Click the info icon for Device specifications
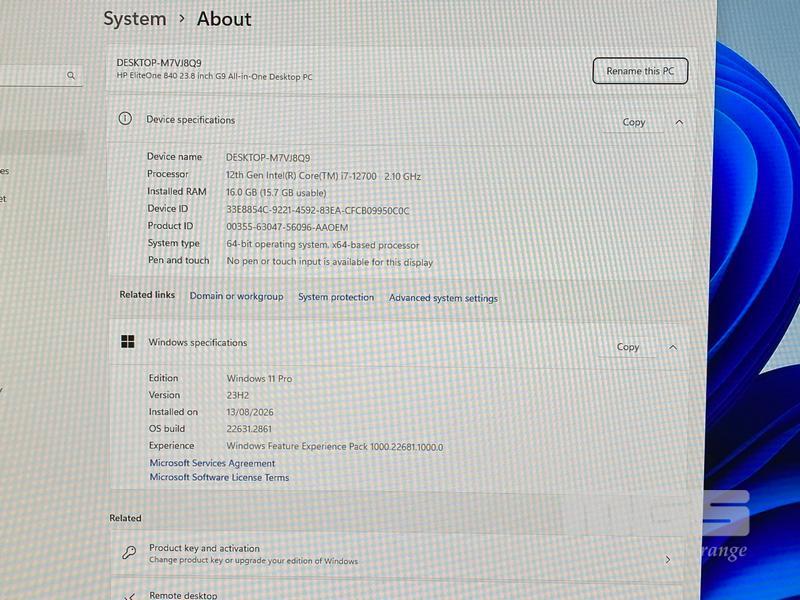The height and width of the screenshot is (600, 800). pos(125,119)
